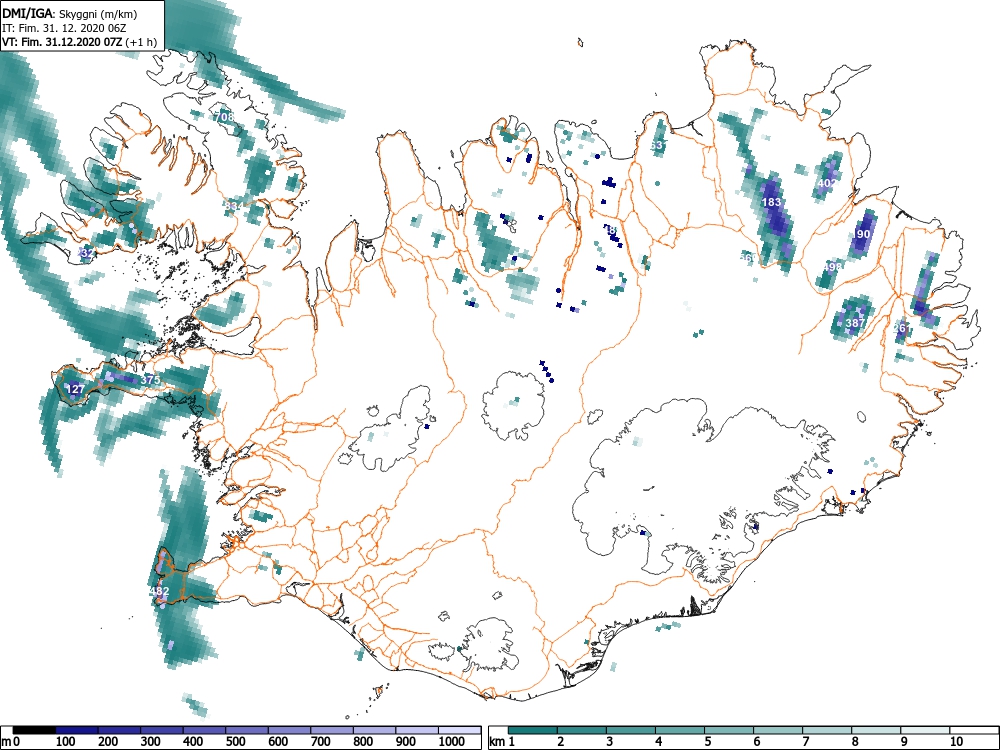Screen dimensions: 1000x750
Task: Click the '560' visibility value label
Action: tap(748, 258)
